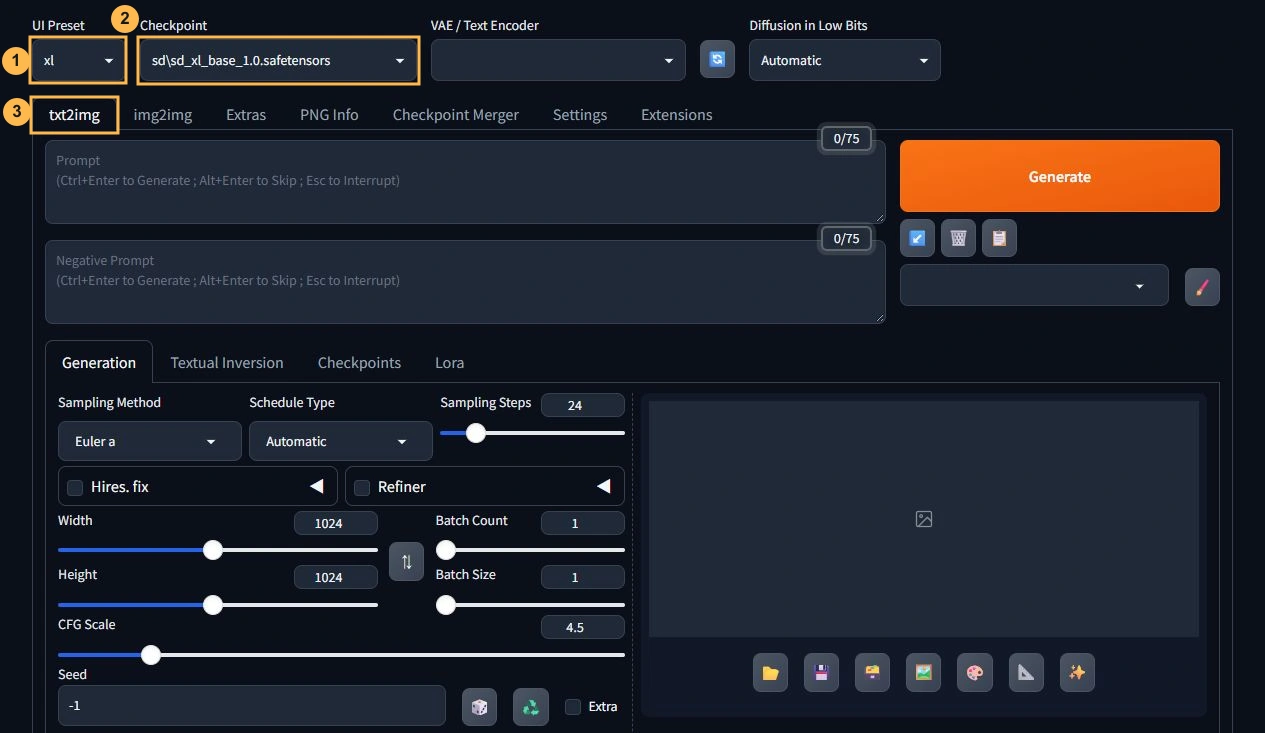Select the Lora sub-tab
The image size is (1265, 733).
point(449,362)
